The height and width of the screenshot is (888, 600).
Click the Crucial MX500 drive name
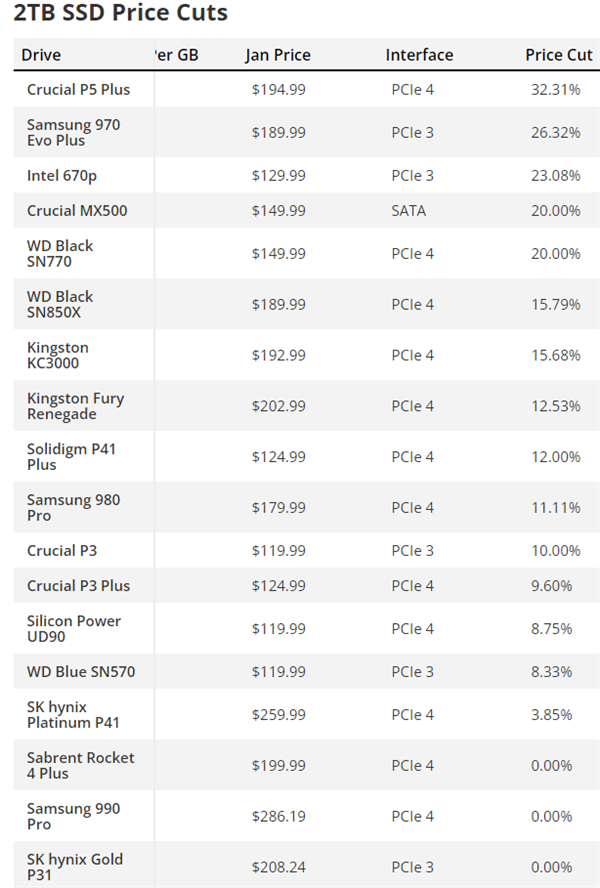click(77, 211)
